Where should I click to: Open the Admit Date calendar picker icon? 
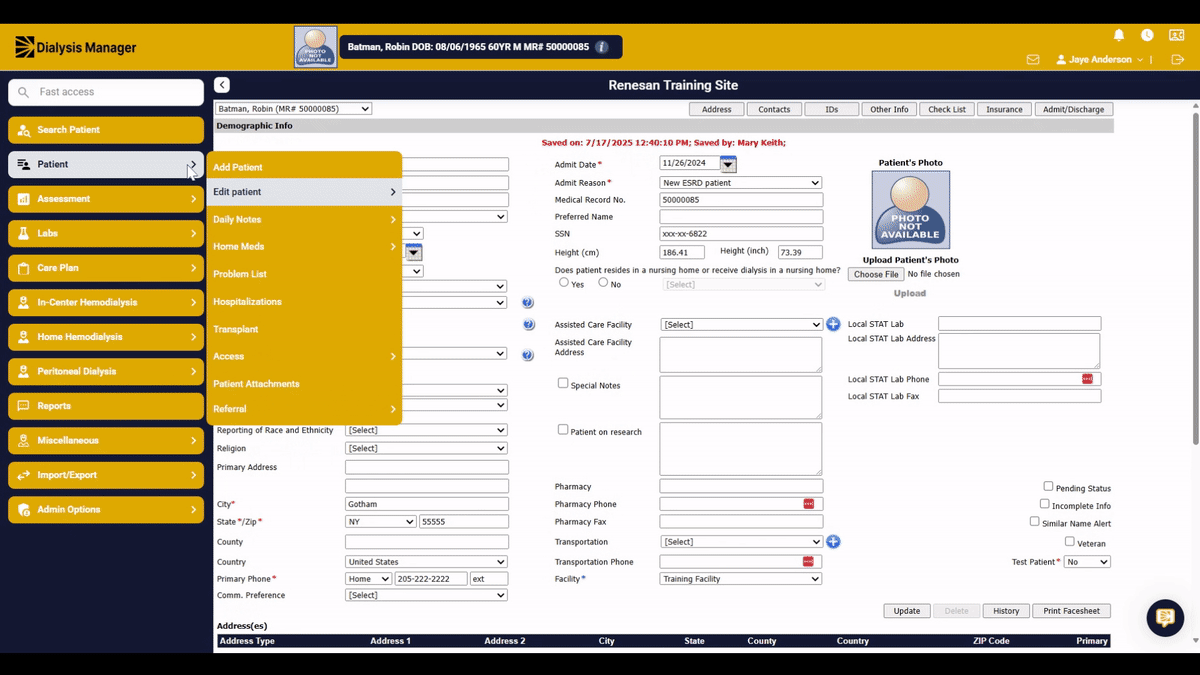click(x=728, y=164)
